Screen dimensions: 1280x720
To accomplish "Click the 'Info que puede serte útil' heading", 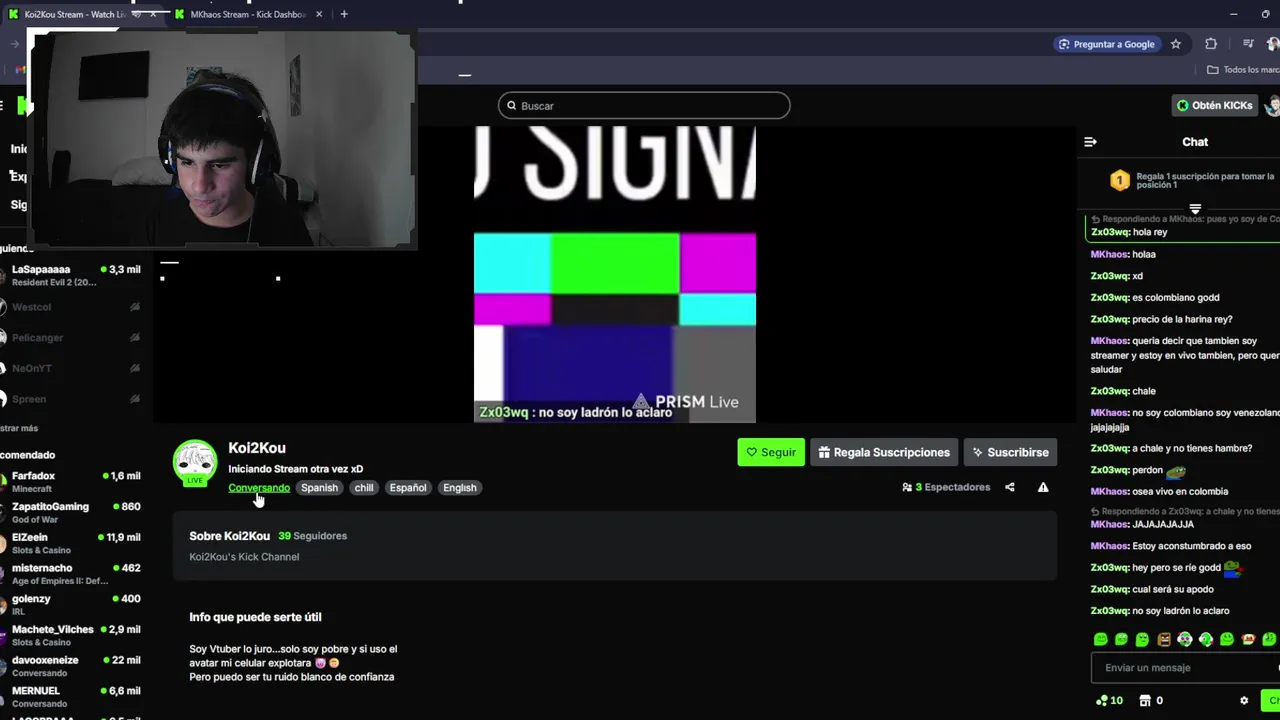I will pos(255,617).
